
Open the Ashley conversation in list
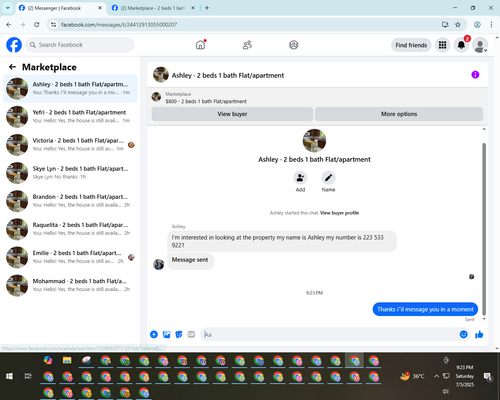pyautogui.click(x=70, y=89)
